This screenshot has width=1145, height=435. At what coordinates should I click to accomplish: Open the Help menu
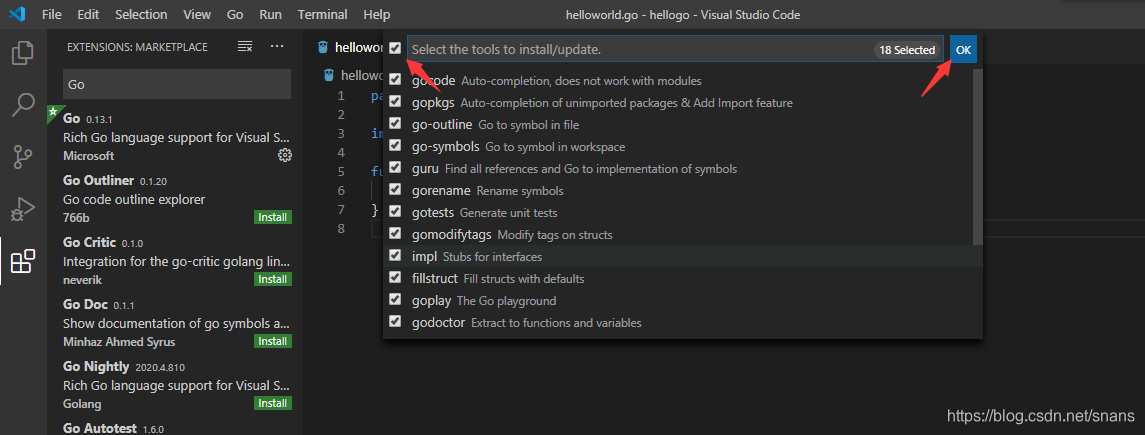point(377,14)
